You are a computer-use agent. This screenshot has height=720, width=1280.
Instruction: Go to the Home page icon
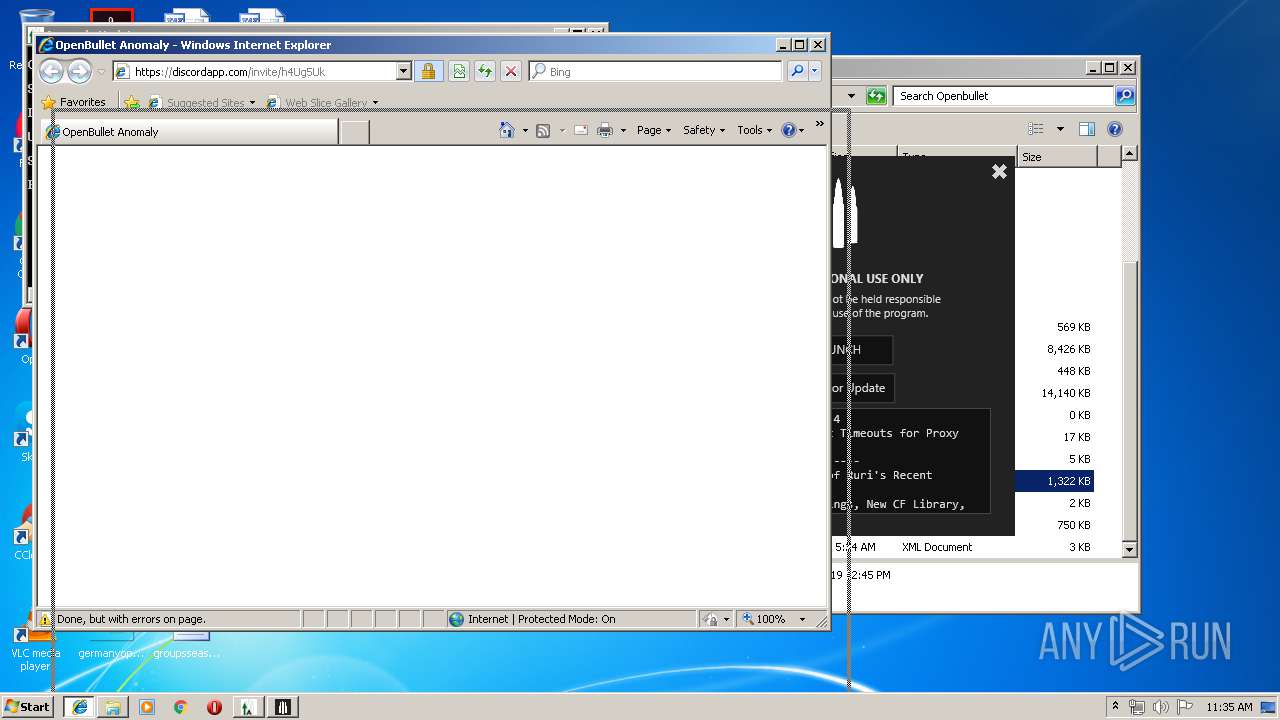click(x=506, y=130)
